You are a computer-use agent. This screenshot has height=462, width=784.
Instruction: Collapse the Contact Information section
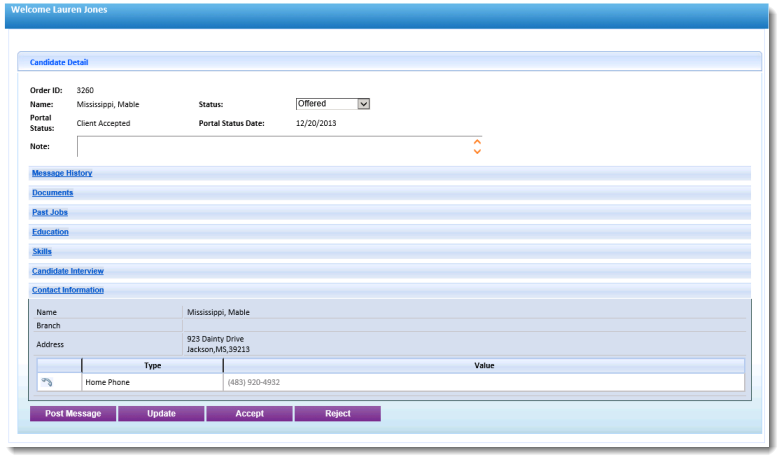point(68,290)
